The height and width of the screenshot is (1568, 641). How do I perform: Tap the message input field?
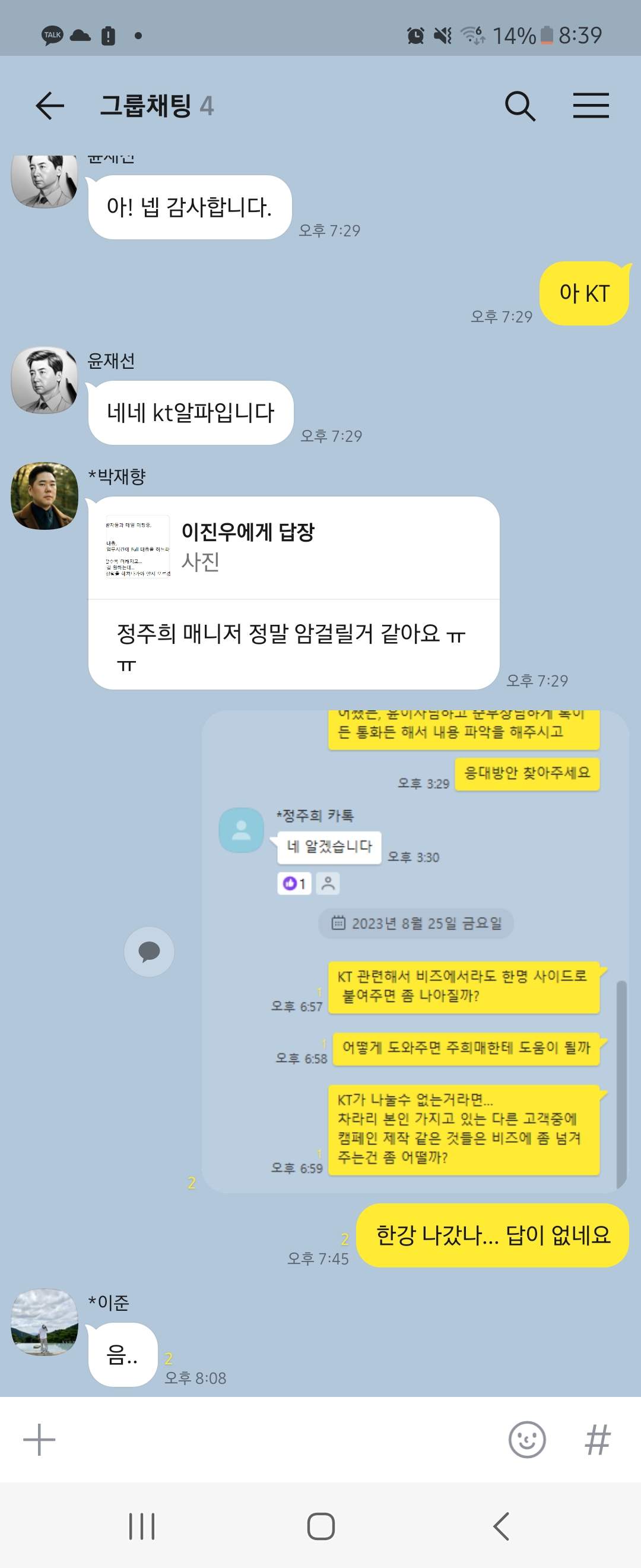point(280,1440)
